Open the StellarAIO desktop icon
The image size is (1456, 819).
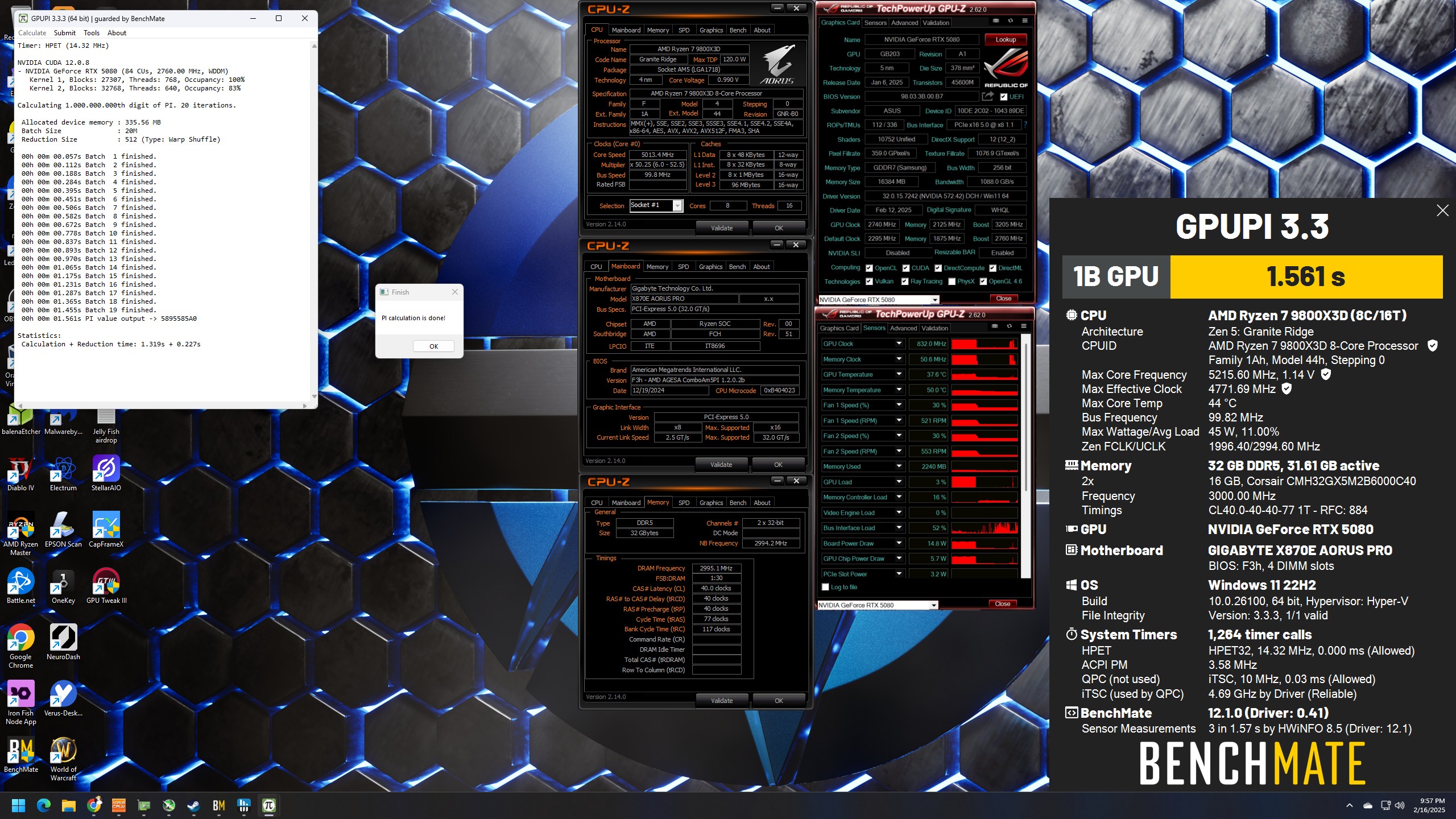coord(106,474)
